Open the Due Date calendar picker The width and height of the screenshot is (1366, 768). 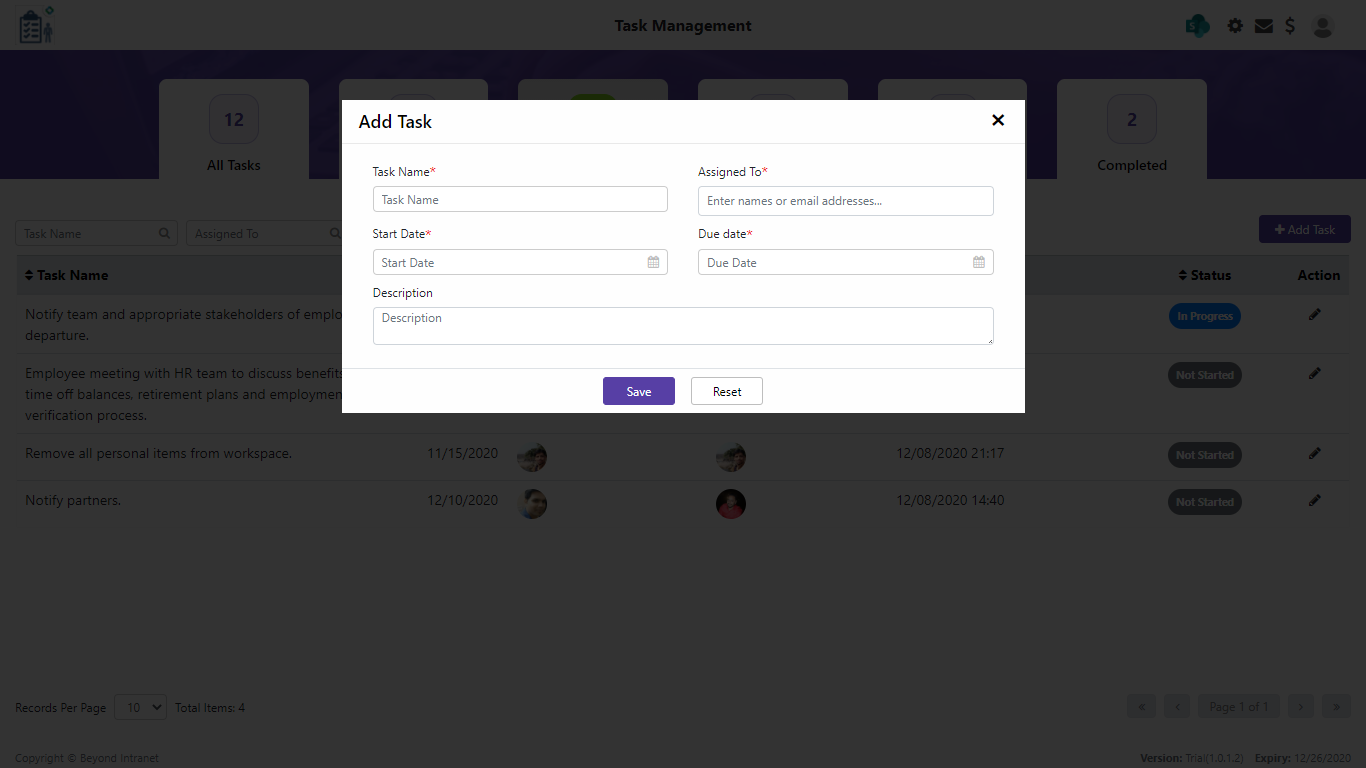979,262
